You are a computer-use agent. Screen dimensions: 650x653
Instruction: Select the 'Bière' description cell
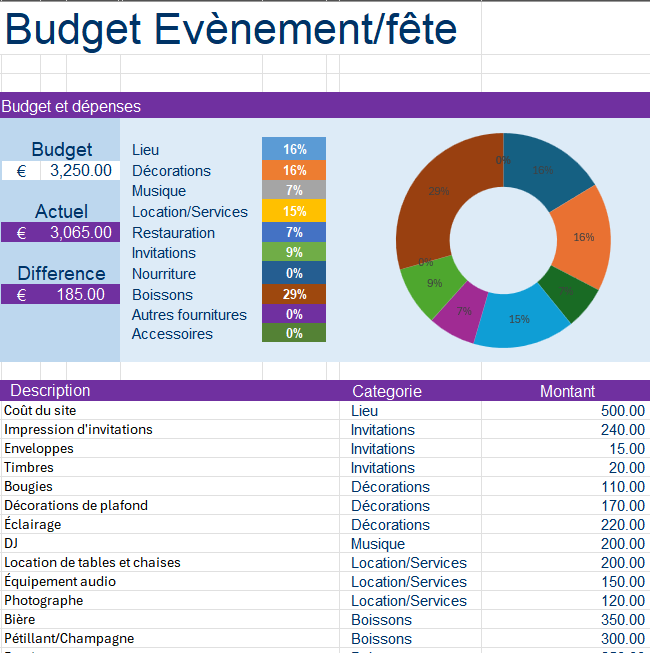tap(170, 619)
